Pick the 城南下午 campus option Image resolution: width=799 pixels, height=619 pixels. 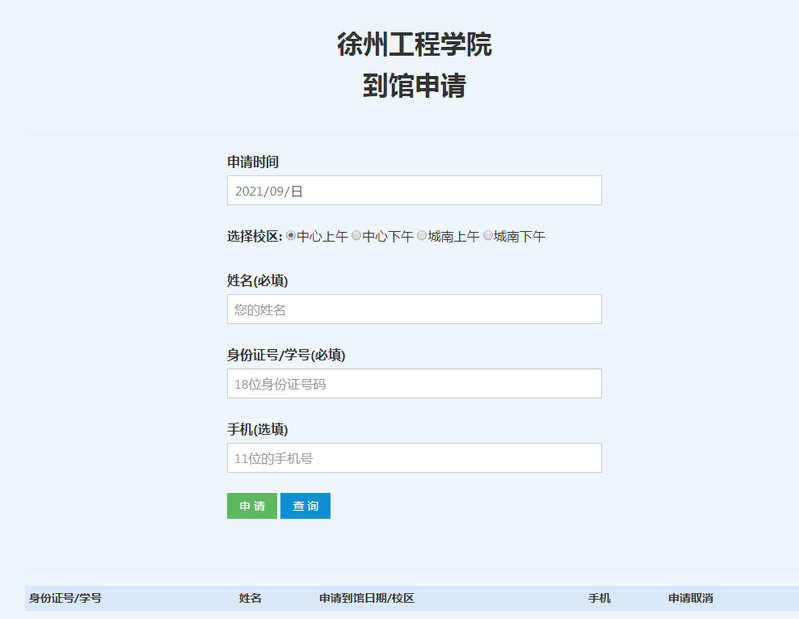(488, 236)
